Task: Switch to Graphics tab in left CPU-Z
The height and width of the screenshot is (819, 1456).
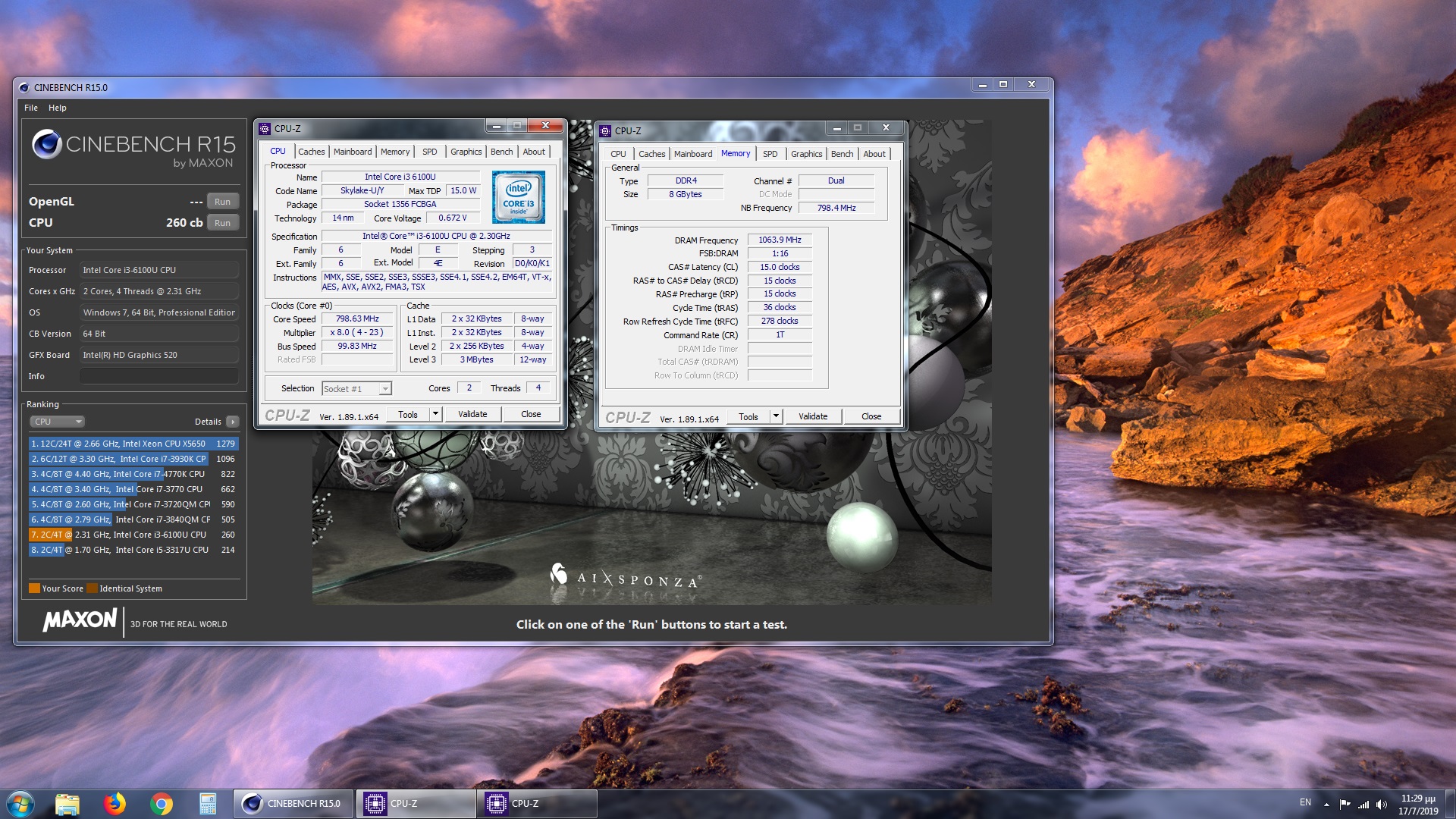Action: pos(466,152)
